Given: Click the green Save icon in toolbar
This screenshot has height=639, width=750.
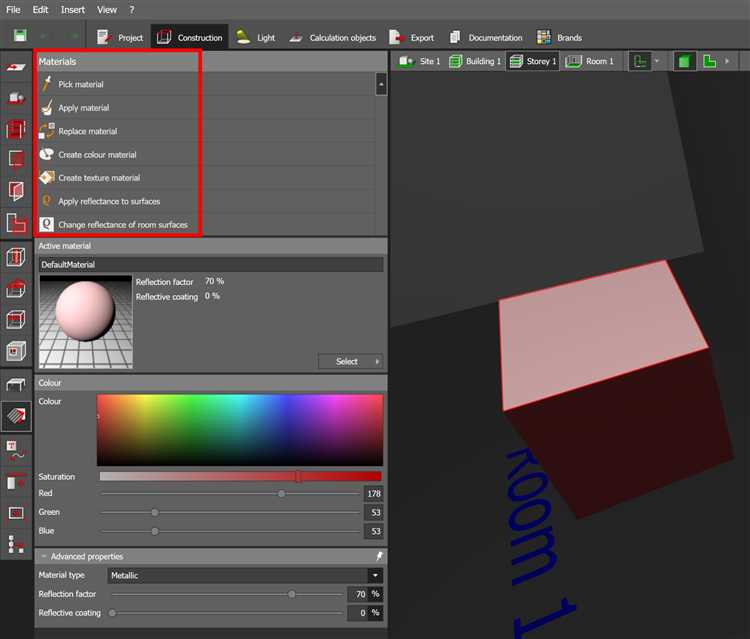Looking at the screenshot, I should [20, 35].
